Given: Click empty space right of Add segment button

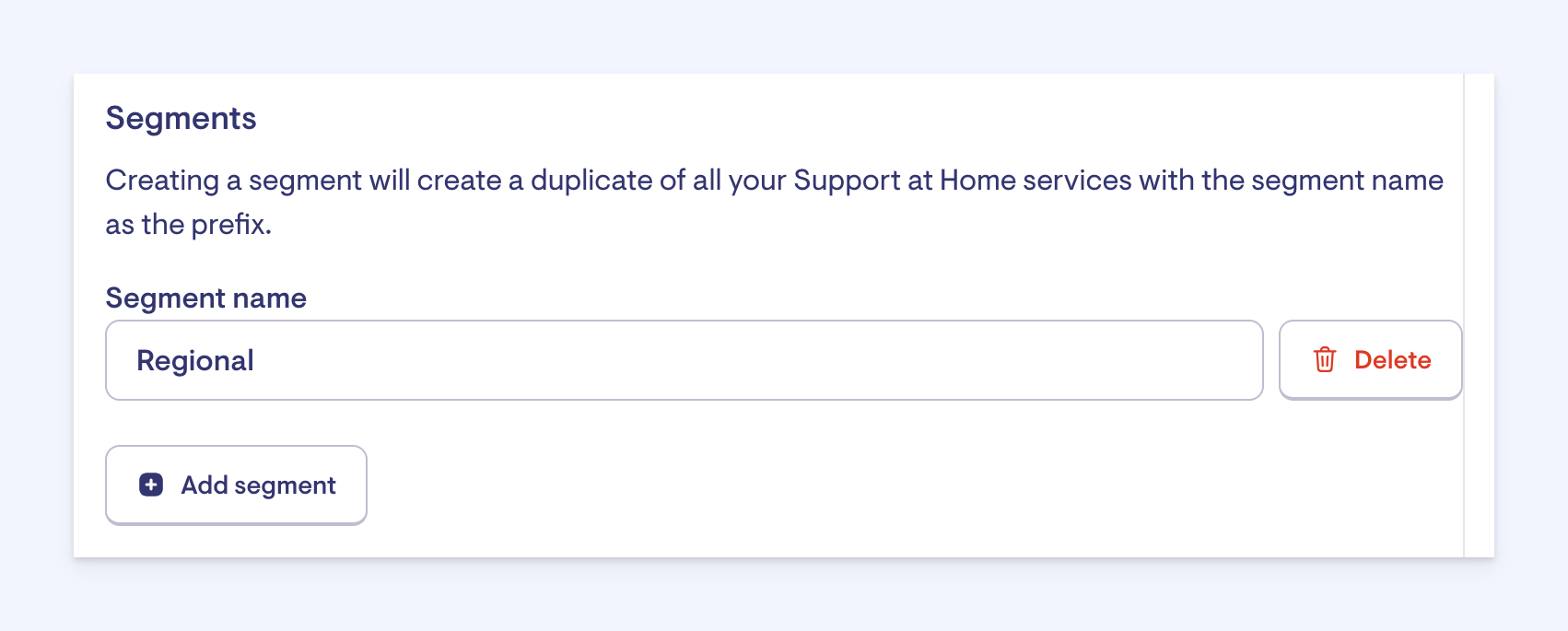Looking at the screenshot, I should (x=912, y=485).
